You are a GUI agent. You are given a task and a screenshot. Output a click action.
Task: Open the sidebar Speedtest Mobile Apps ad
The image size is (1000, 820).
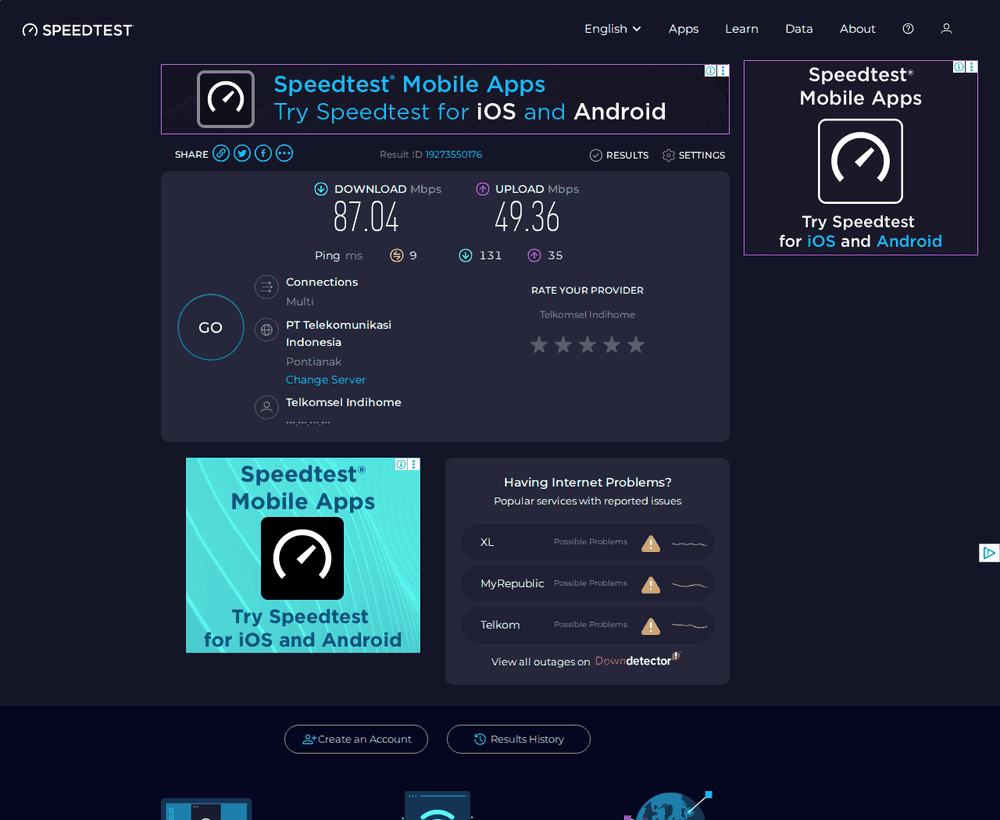click(860, 158)
